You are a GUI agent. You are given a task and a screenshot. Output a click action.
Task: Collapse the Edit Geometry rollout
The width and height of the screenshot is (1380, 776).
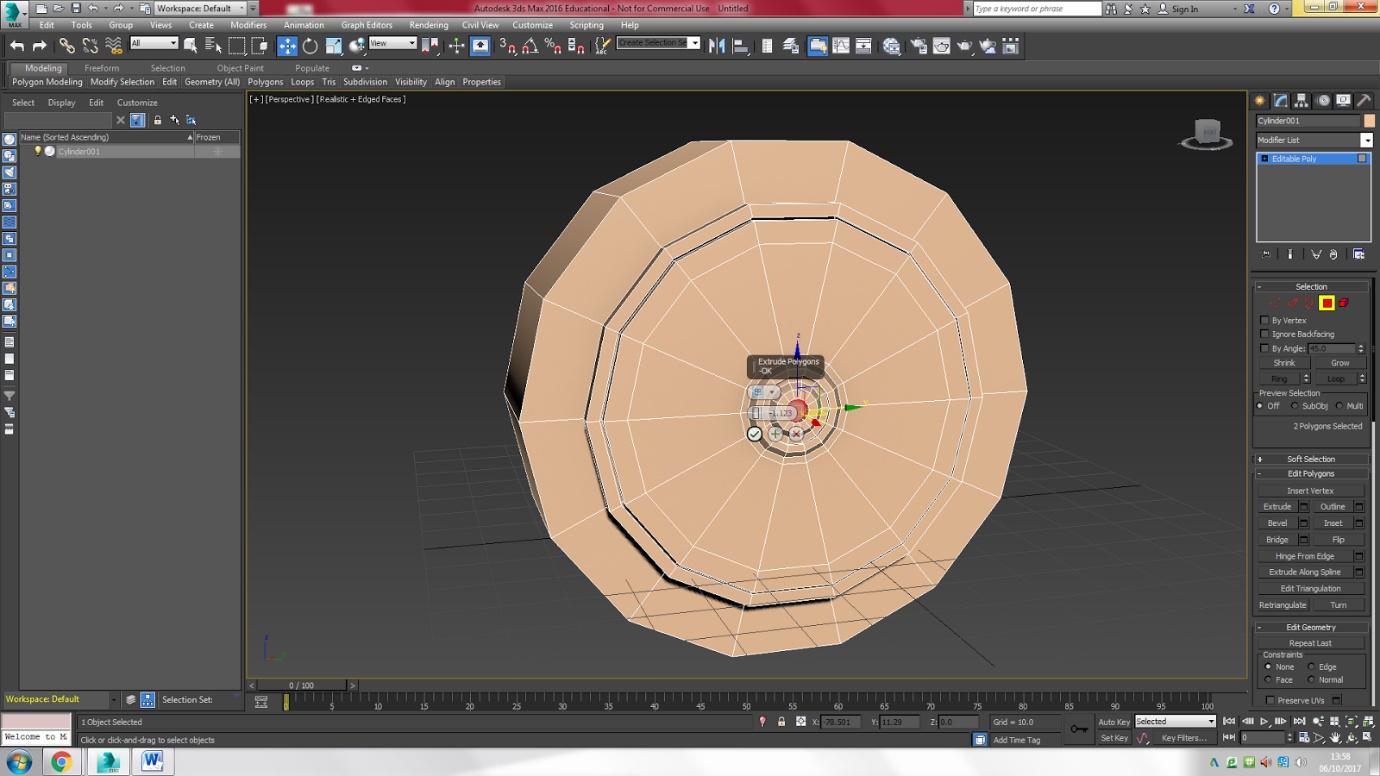coord(1311,627)
